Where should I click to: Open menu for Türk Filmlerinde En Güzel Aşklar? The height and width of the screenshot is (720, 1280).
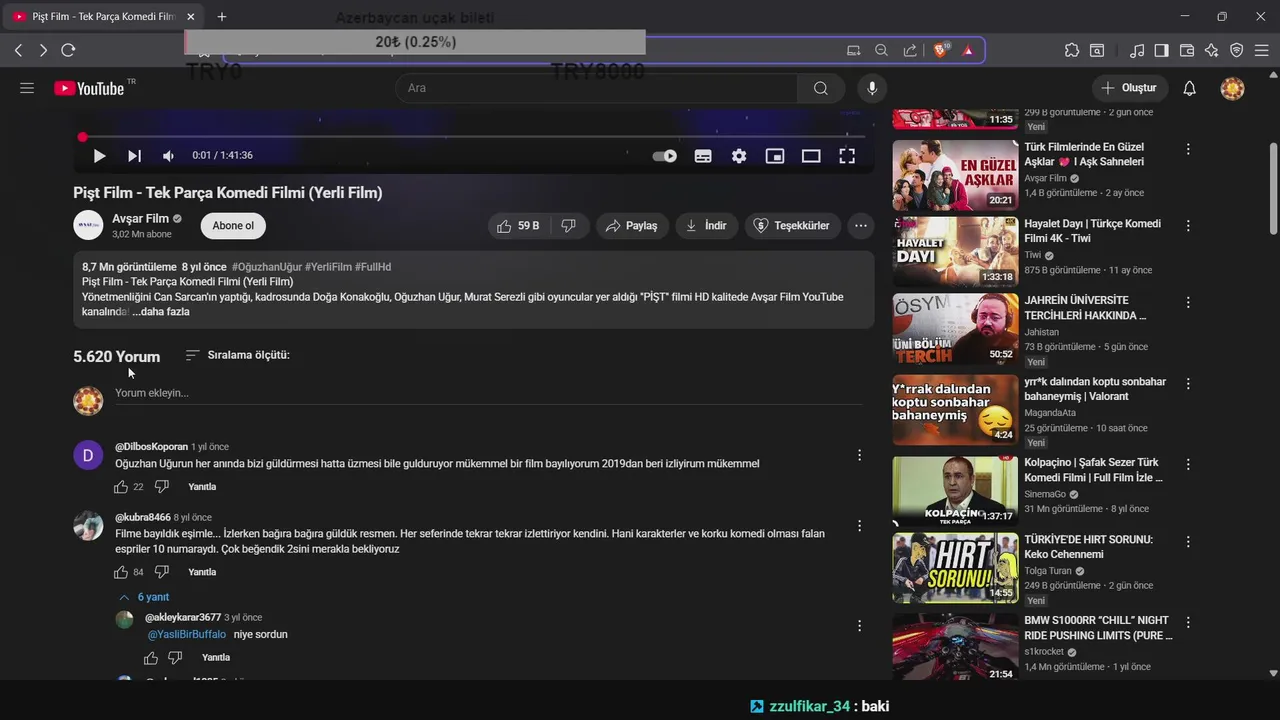[1188, 149]
